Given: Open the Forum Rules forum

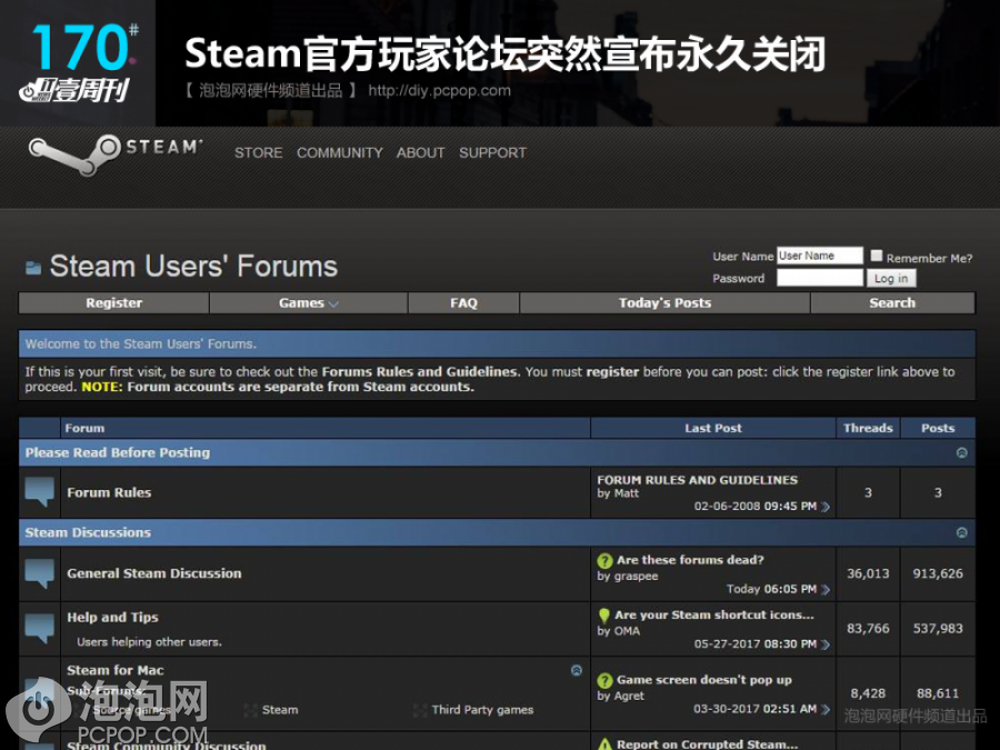Looking at the screenshot, I should point(109,492).
